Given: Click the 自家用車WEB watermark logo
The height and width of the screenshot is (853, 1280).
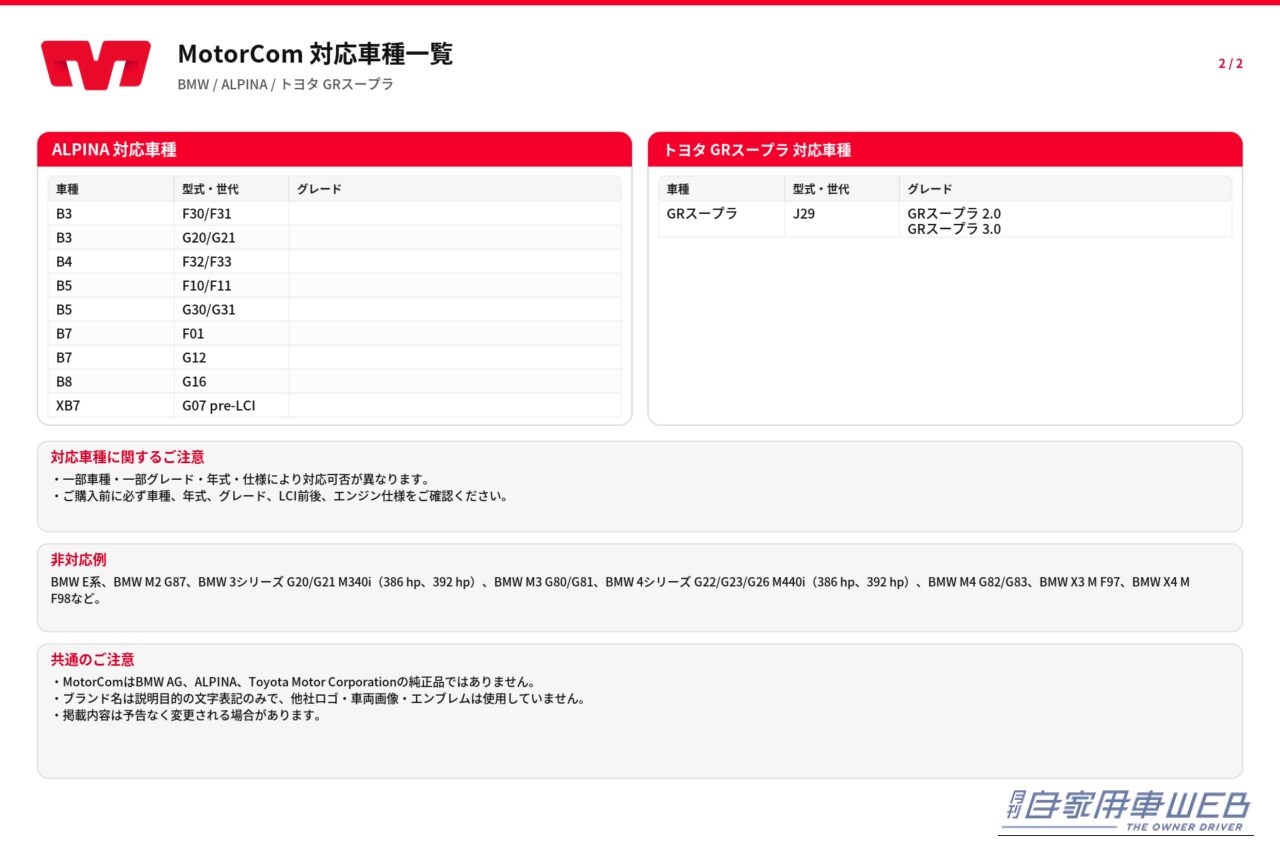Looking at the screenshot, I should pos(1125,811).
